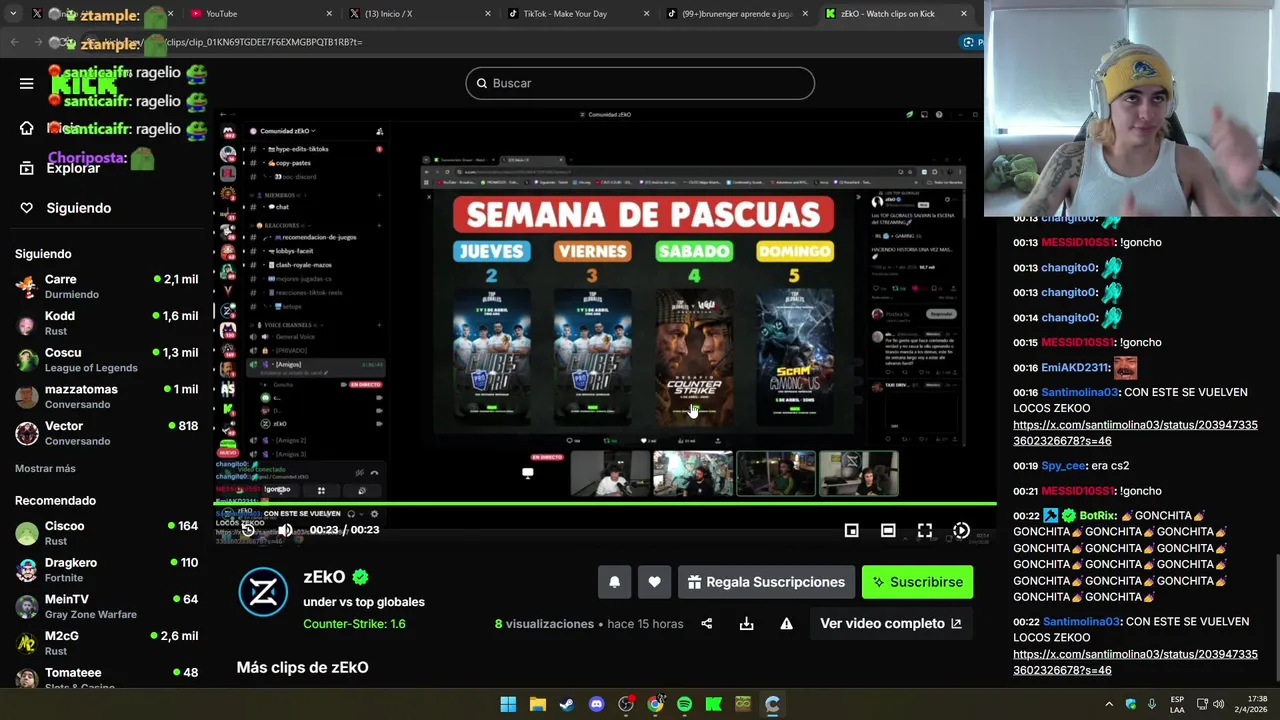Click the green Suscribirse button
Screen dimensions: 1280x720
tap(917, 582)
